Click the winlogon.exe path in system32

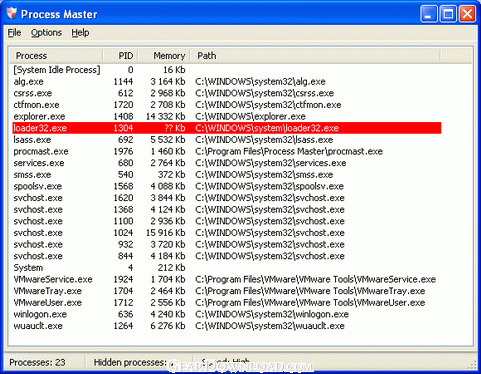(272, 314)
